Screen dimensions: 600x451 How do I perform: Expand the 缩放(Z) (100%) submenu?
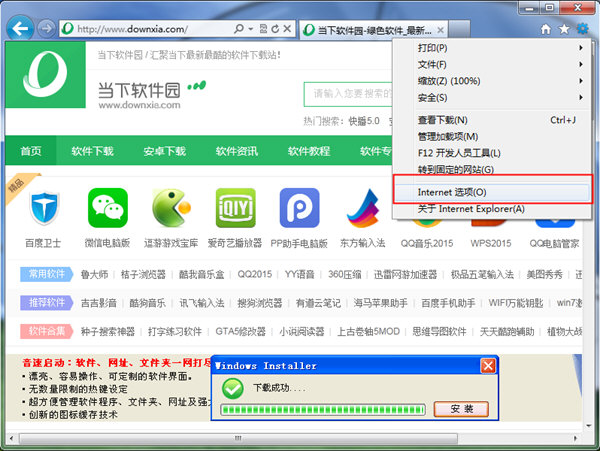492,81
